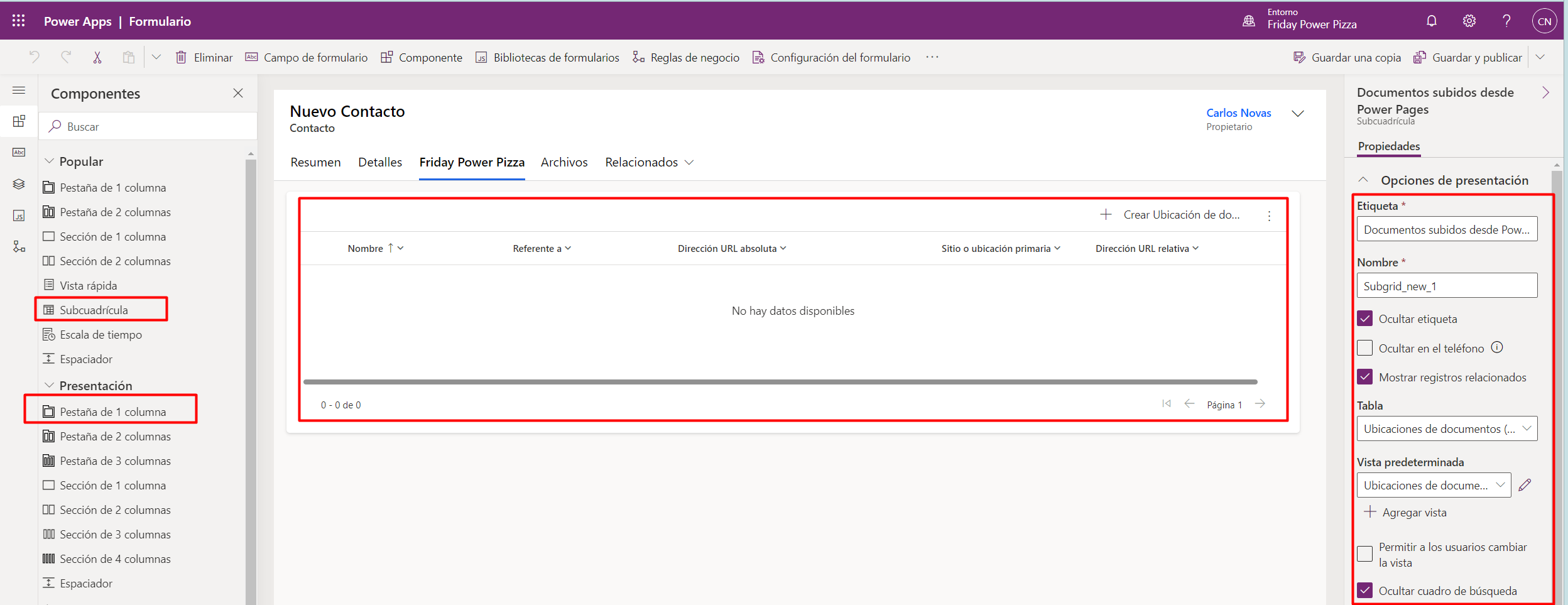Collapse Opciones de presentación section
The height and width of the screenshot is (605, 1568).
(1363, 180)
